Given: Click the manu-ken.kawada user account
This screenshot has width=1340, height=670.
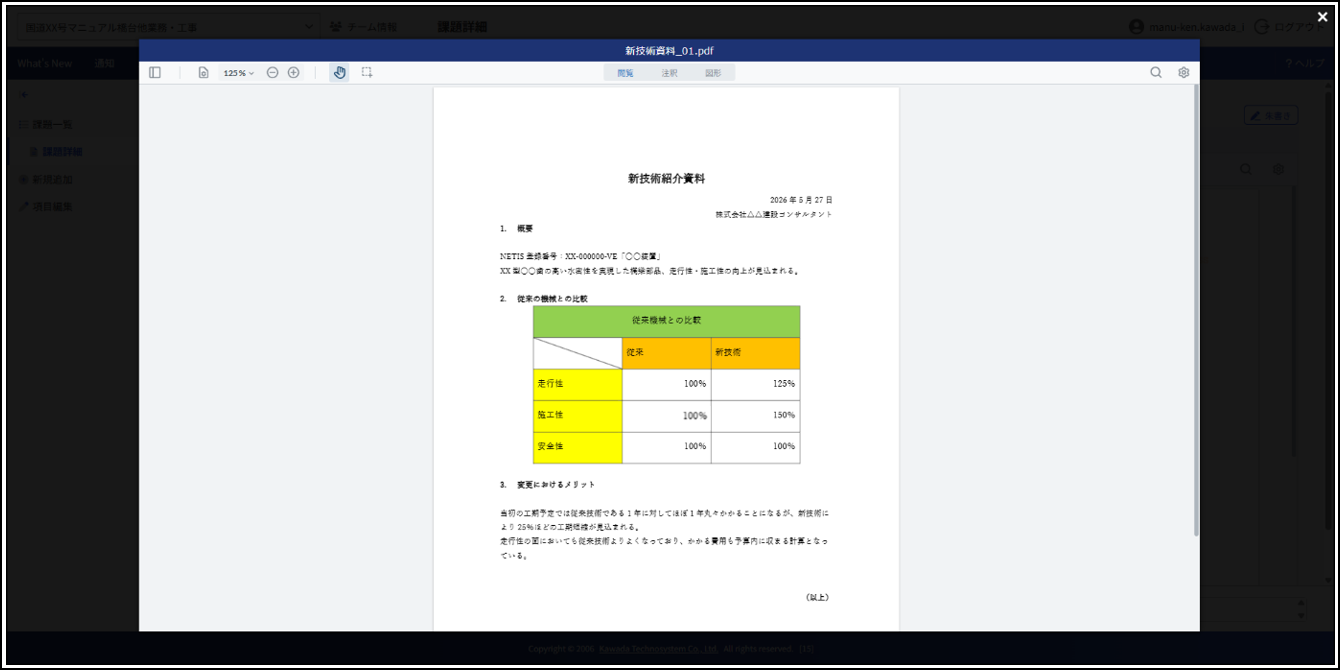Looking at the screenshot, I should coord(1187,27).
